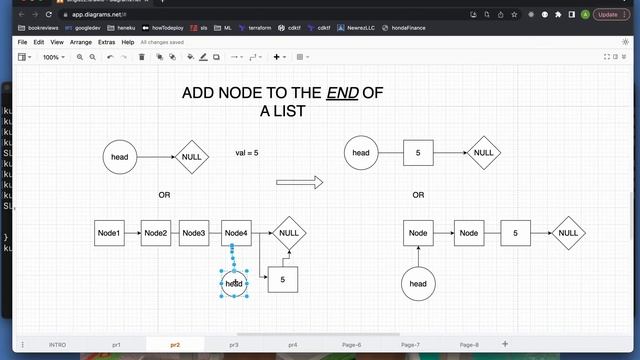Open browser side panel icon
640x360 pixels.
pyautogui.click(x=572, y=14)
